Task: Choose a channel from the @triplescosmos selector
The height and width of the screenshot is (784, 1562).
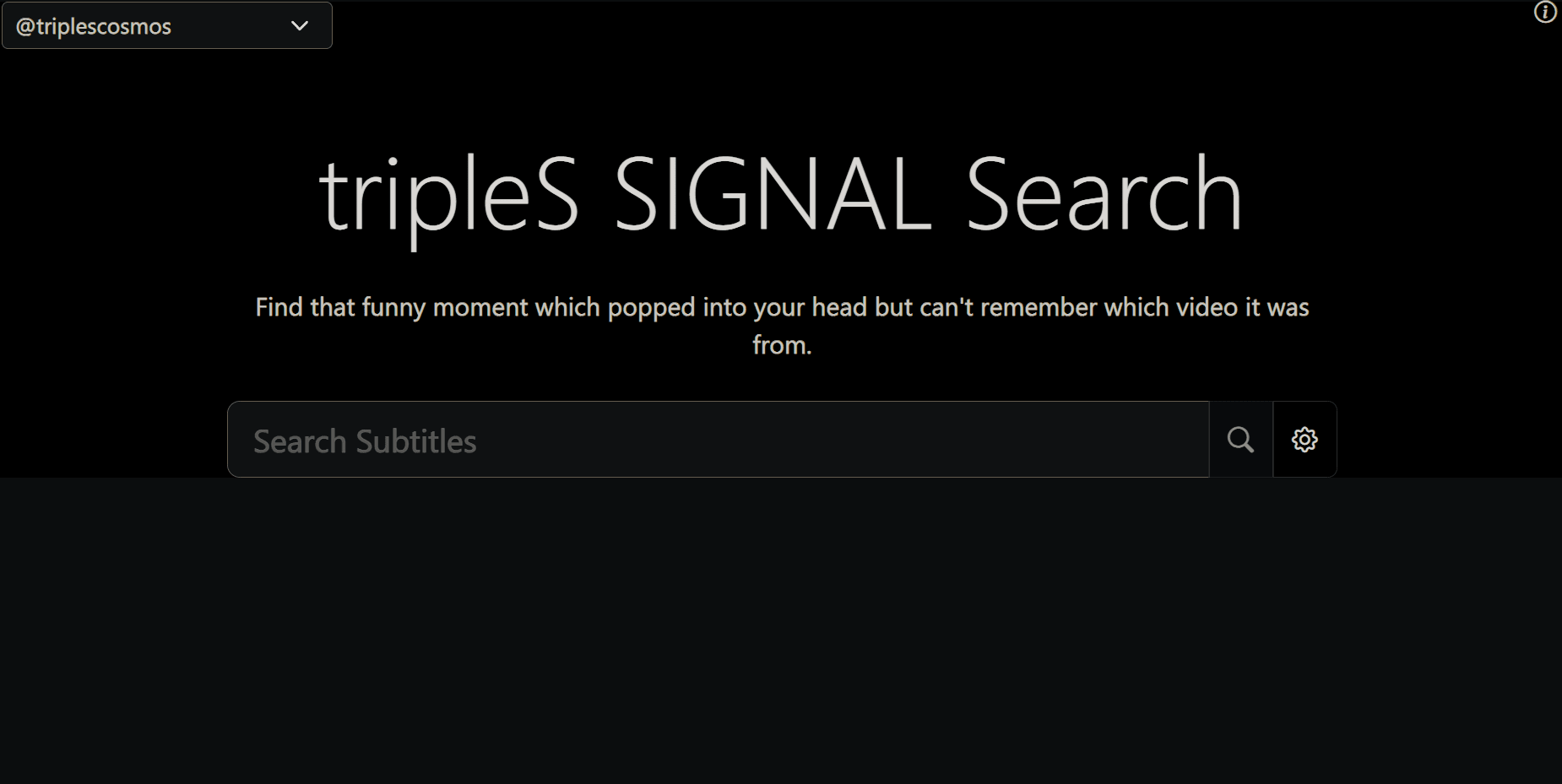Action: click(167, 25)
